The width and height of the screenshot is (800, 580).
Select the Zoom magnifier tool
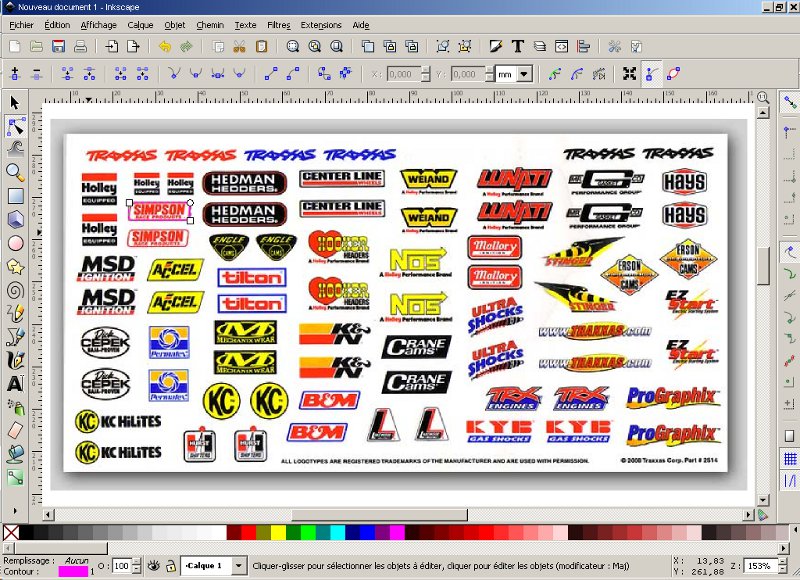[15, 172]
